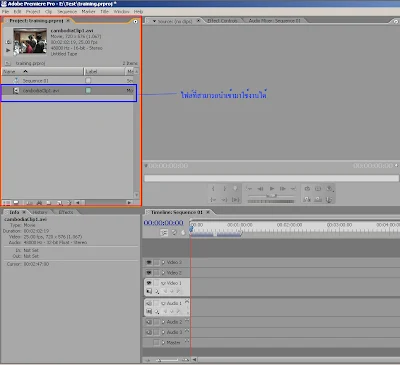Open Source clip dropdown menu
The width and height of the screenshot is (400, 365).
click(154, 21)
